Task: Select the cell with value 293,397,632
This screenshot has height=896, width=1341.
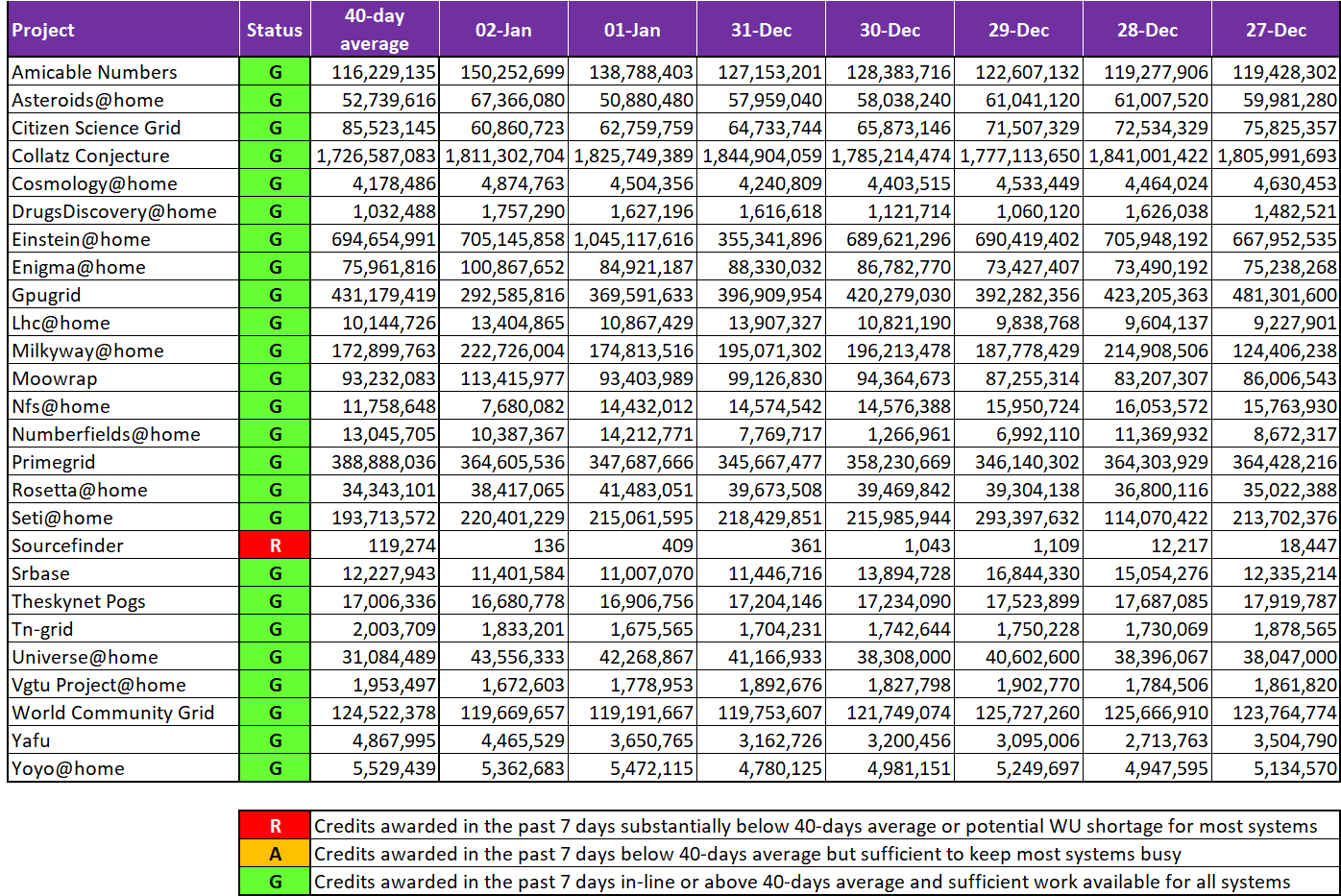Action: tap(1018, 518)
